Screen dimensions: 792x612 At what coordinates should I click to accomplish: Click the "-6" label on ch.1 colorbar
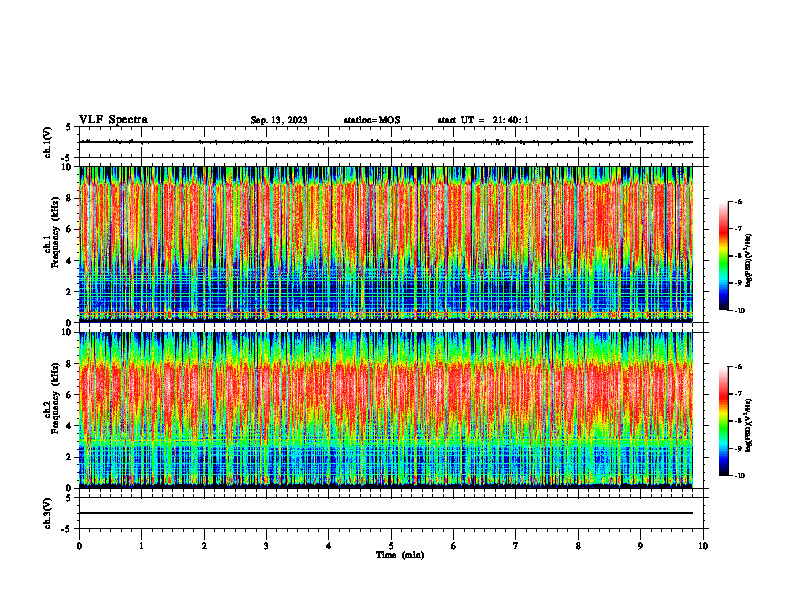click(738, 201)
